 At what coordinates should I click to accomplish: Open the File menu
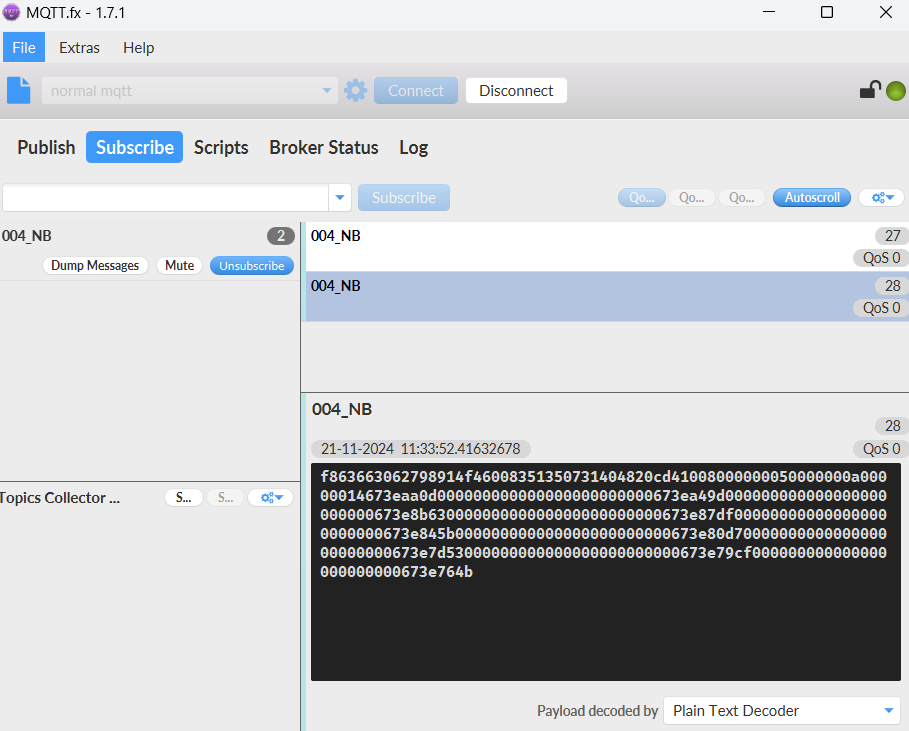coord(24,48)
